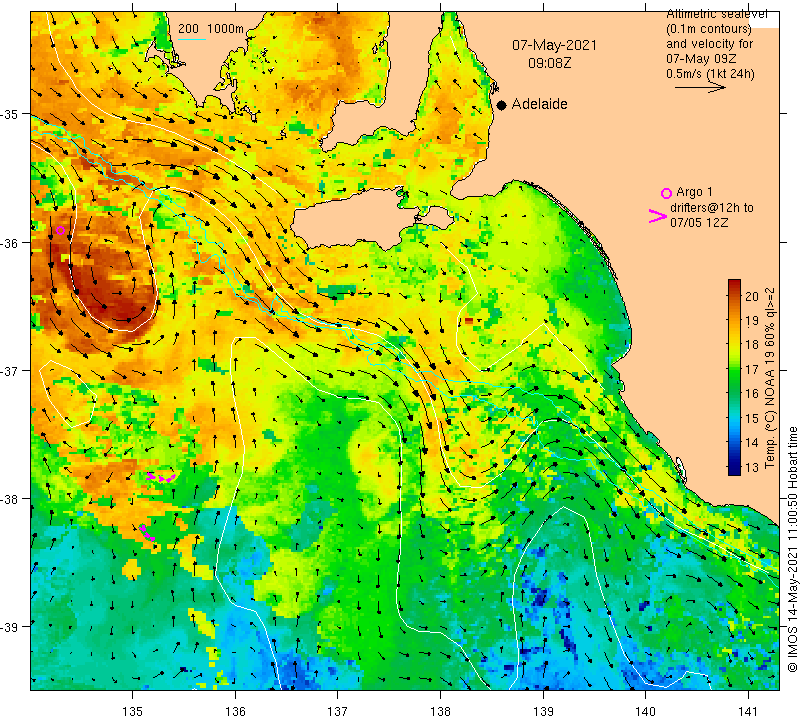Image resolution: width=800 pixels, height=720 pixels.
Task: Click the lower magenta drifter track near 135
Action: (x=147, y=533)
